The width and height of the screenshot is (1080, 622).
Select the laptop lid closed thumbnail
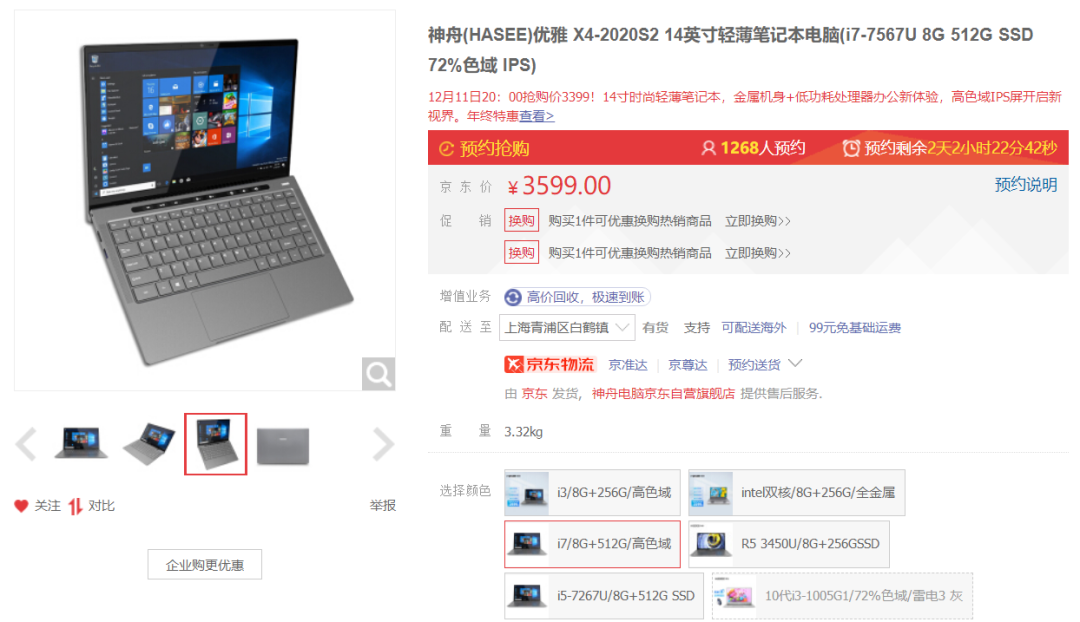[283, 445]
